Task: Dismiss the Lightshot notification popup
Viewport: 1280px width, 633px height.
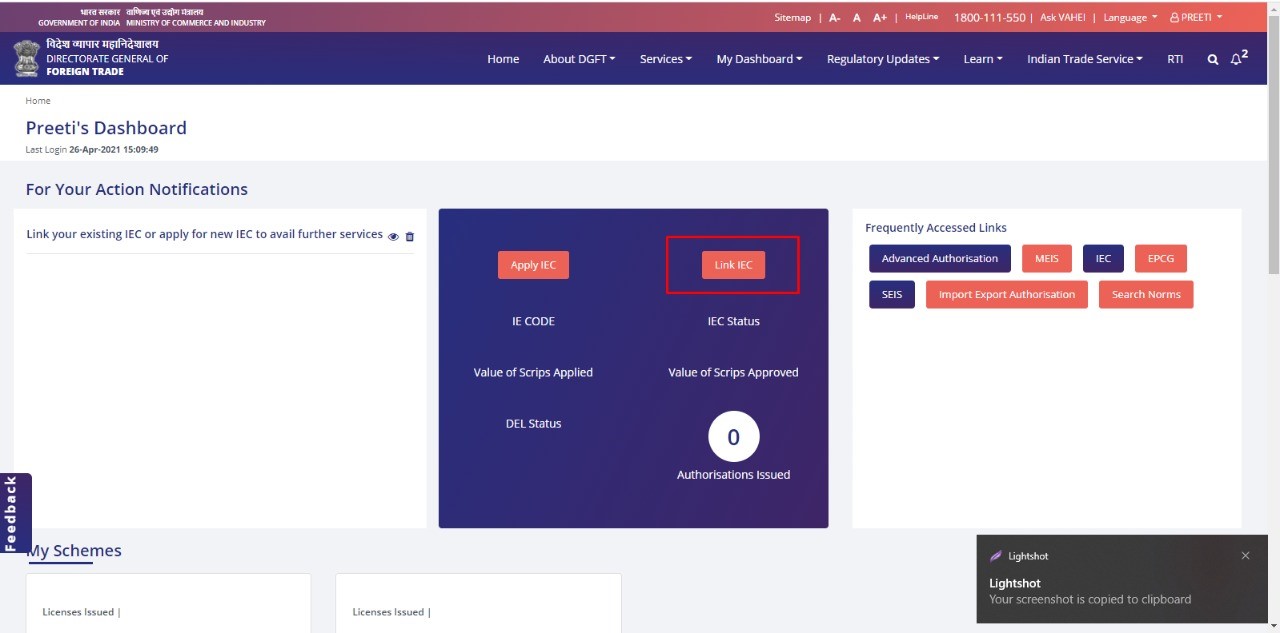Action: click(1245, 556)
